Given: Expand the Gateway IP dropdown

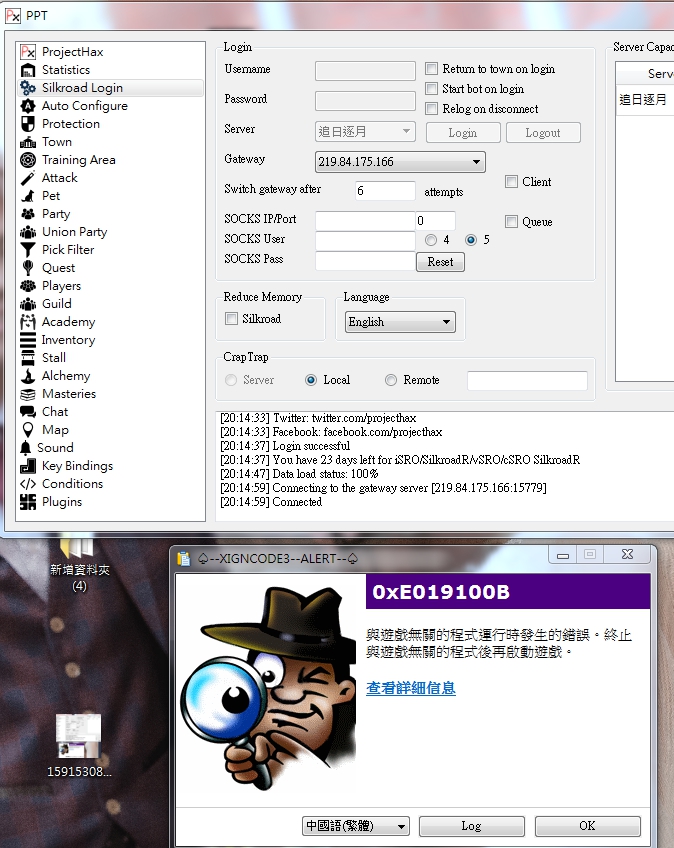Looking at the screenshot, I should pos(476,161).
